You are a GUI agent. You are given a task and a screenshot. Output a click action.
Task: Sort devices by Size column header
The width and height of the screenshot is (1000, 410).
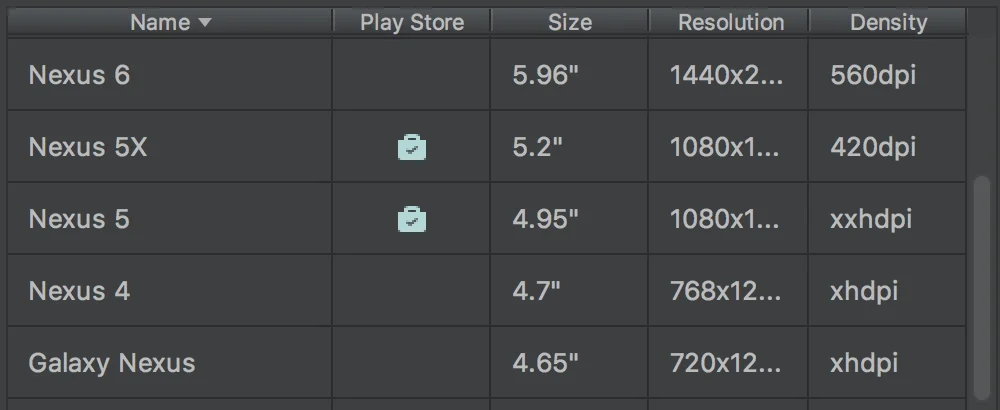(x=570, y=22)
